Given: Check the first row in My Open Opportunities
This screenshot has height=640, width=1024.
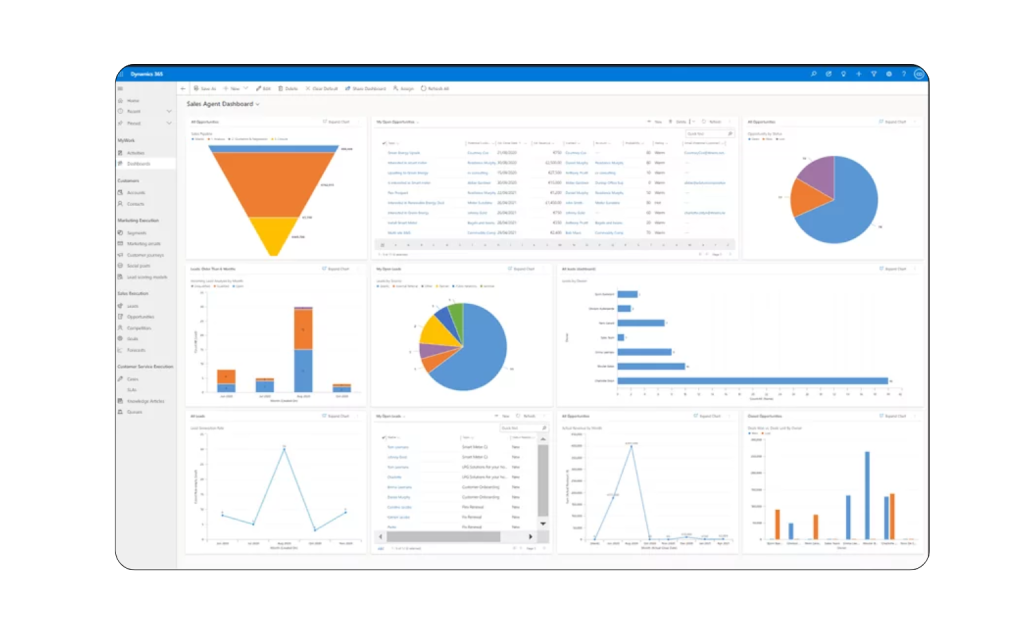Looking at the screenshot, I should (384, 153).
